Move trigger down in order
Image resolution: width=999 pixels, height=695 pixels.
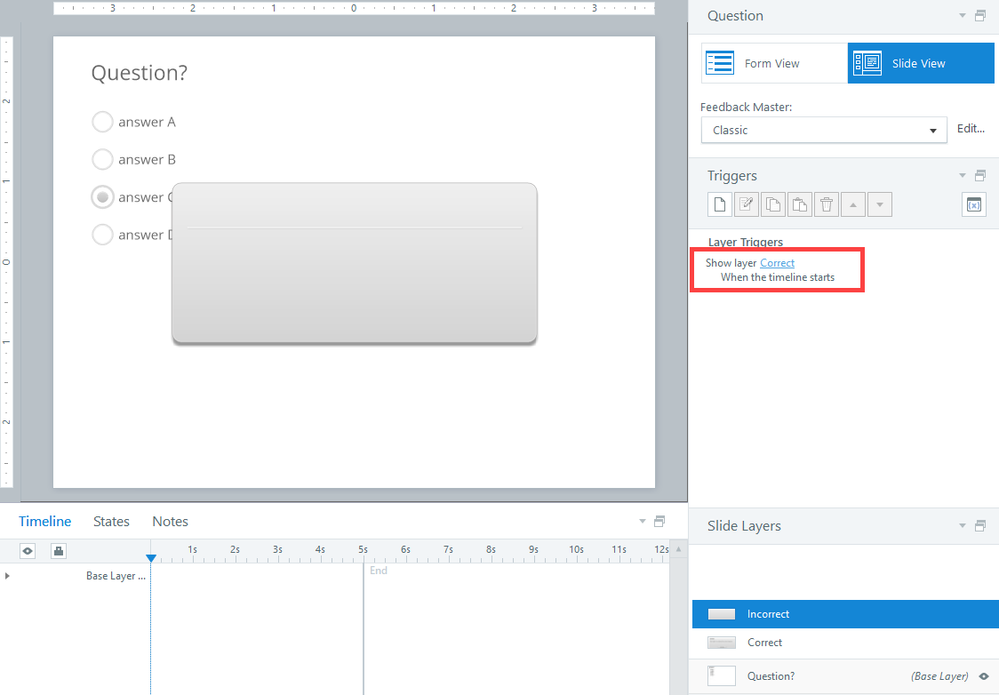point(880,204)
